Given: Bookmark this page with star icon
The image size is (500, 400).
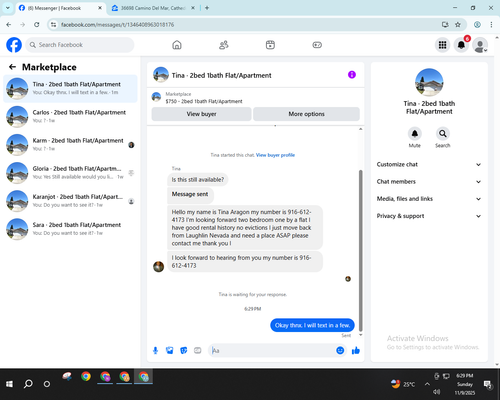Looking at the screenshot, I should pyautogui.click(x=458, y=25).
